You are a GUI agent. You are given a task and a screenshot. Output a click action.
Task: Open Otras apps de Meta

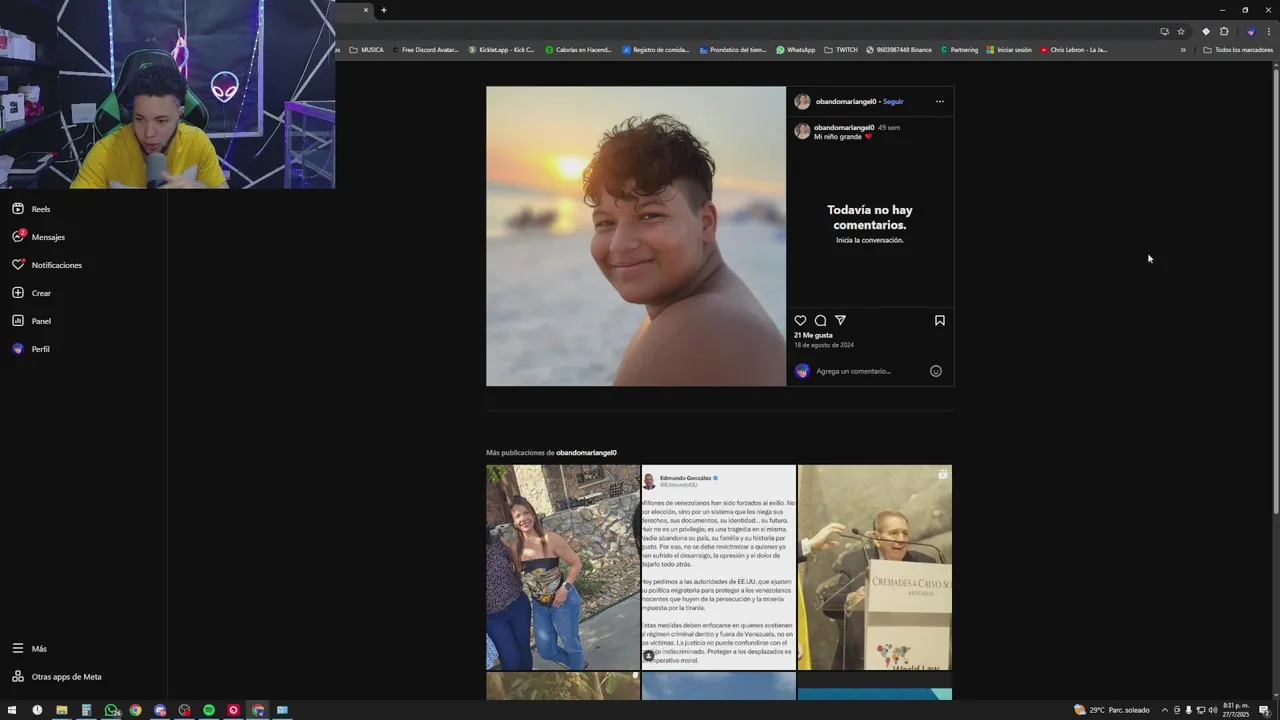(x=57, y=677)
